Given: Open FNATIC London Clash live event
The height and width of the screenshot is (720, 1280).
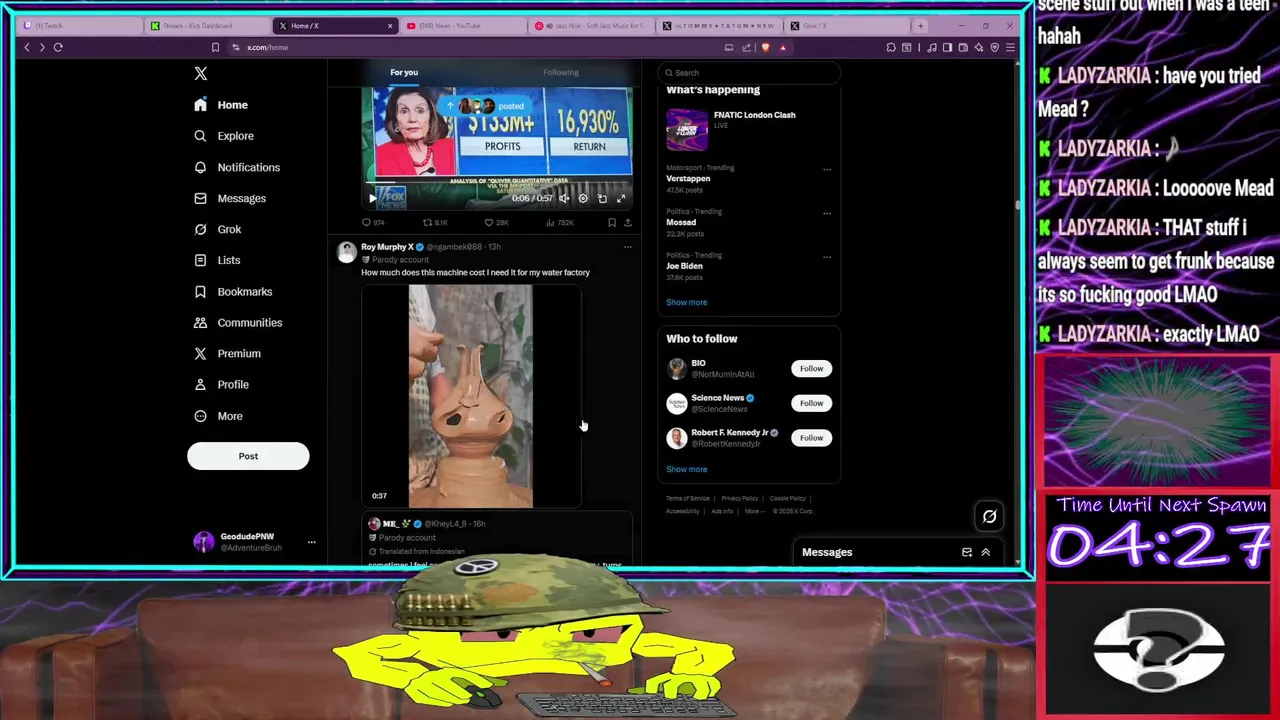Looking at the screenshot, I should tap(748, 129).
